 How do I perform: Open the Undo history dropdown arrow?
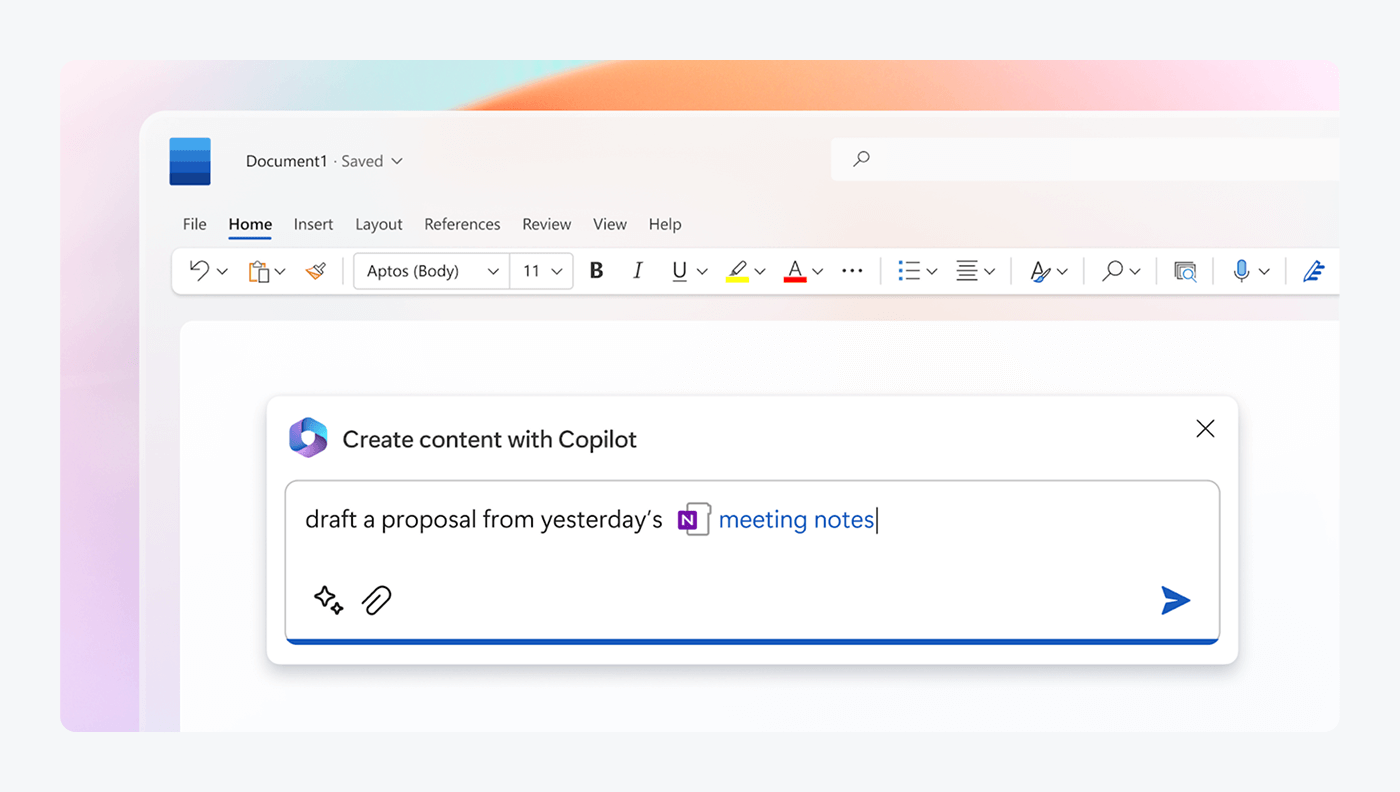point(222,272)
